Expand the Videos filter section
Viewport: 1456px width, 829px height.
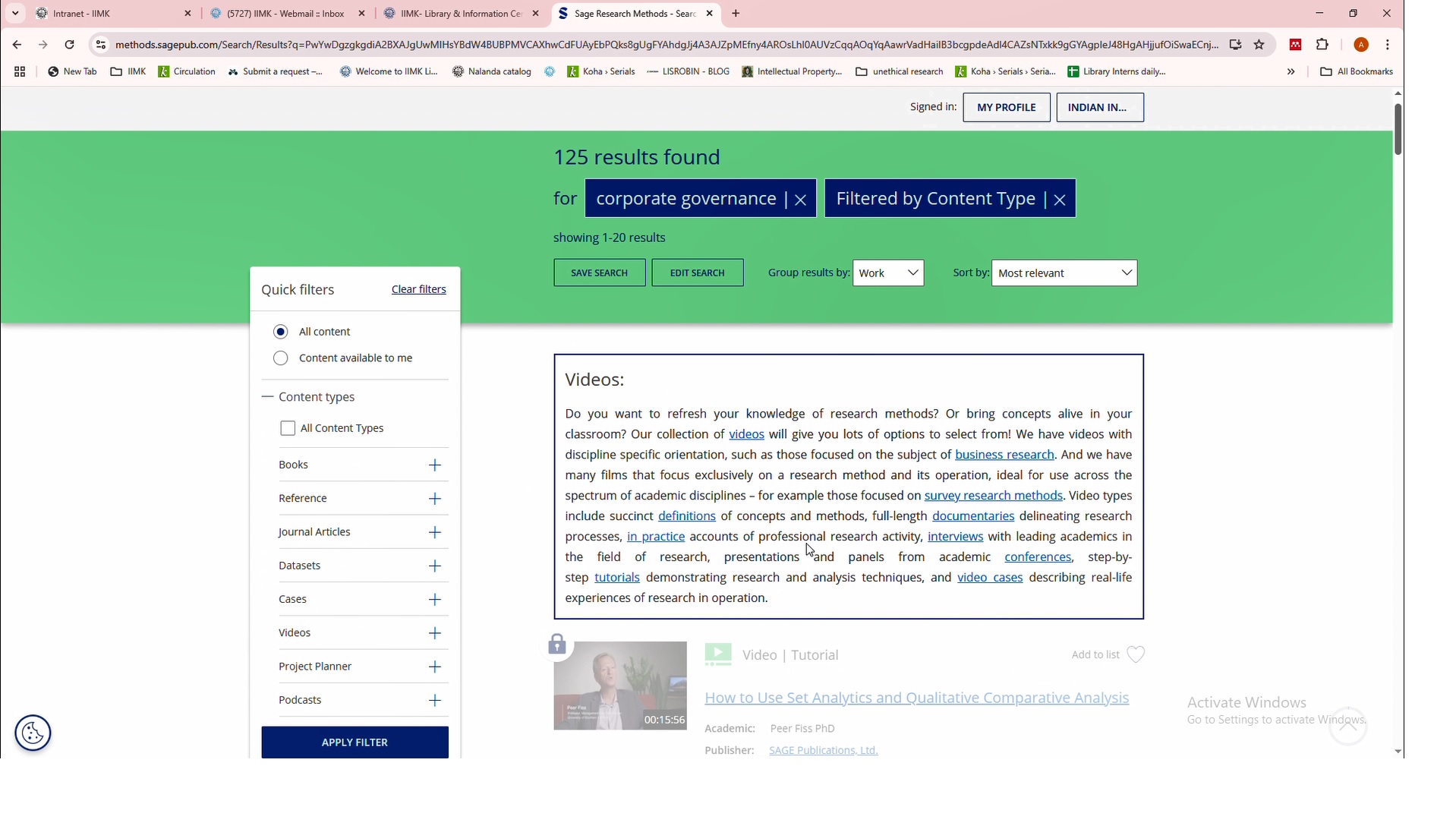434,633
